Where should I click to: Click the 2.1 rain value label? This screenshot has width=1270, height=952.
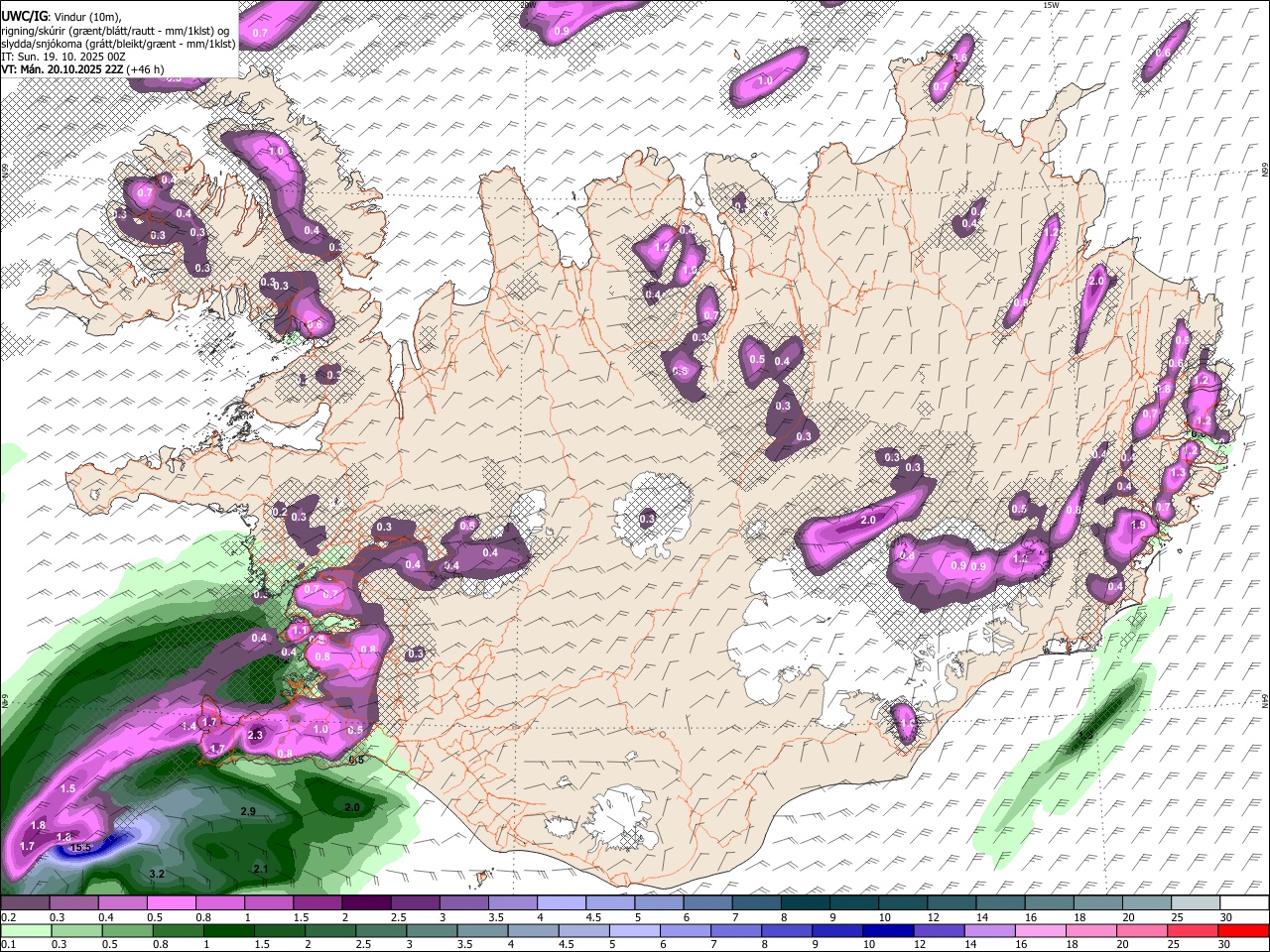point(260,869)
